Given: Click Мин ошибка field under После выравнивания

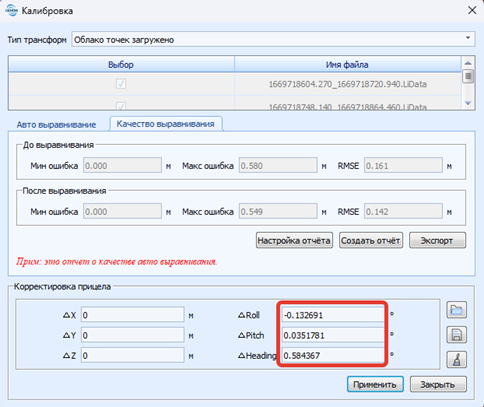Looking at the screenshot, I should coord(122,212).
